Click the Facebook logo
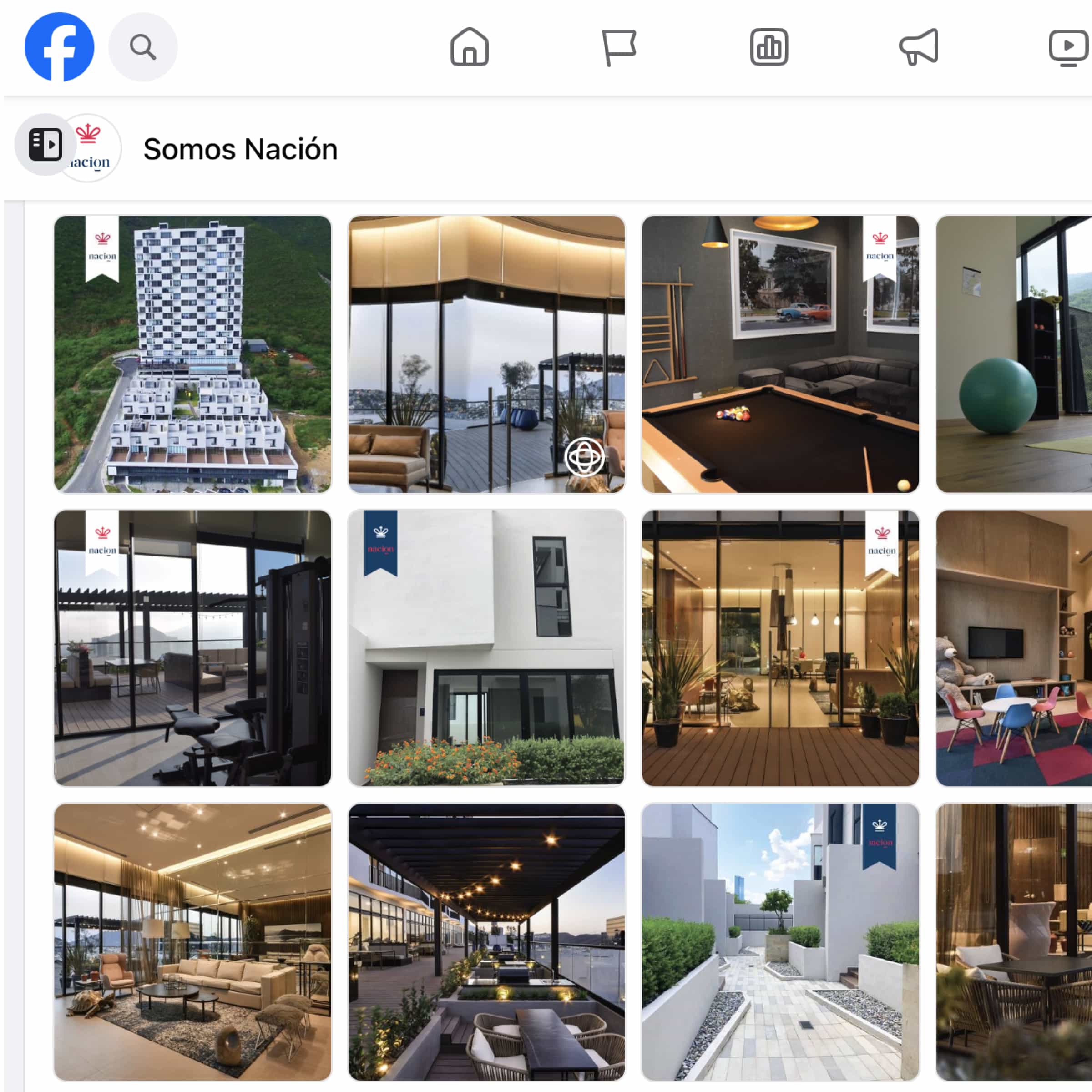 coord(59,47)
